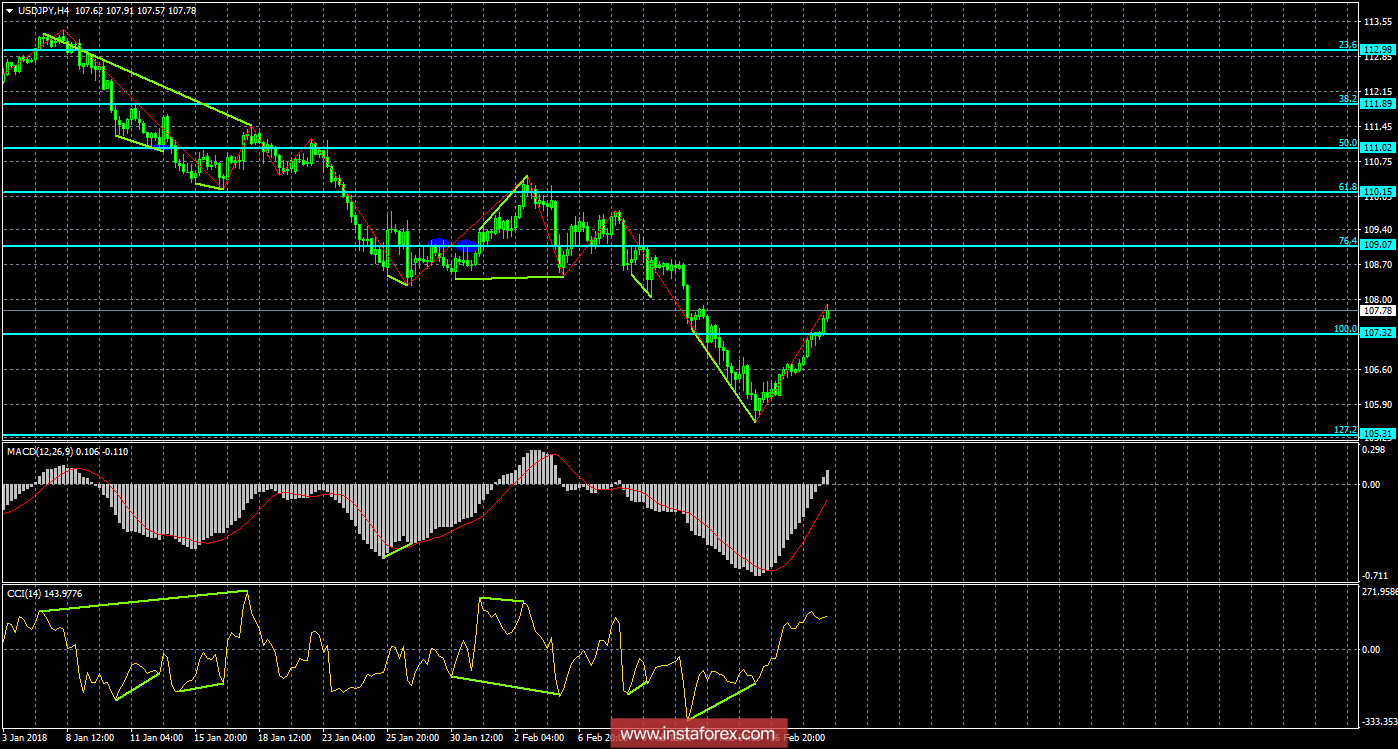Click the 112.98 price tag on right axis
This screenshot has width=1398, height=749.
coord(1379,47)
